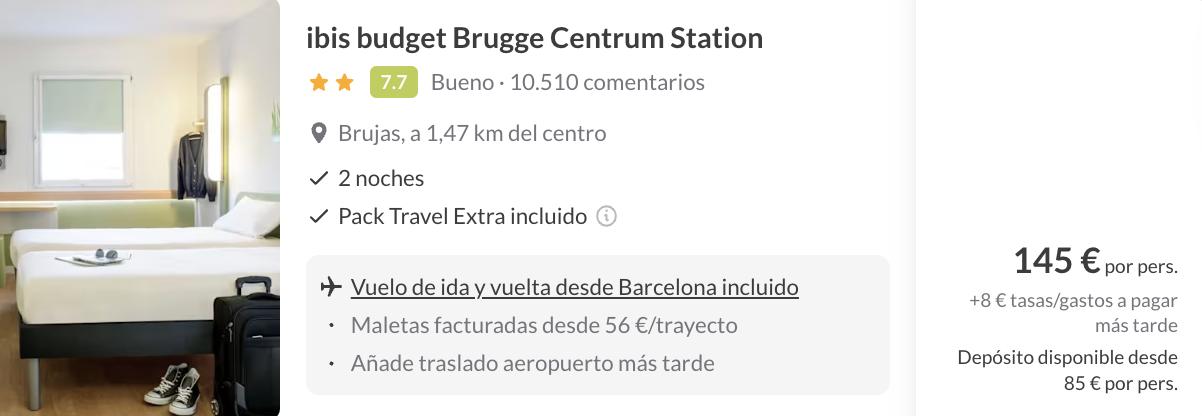This screenshot has height=416, width=1202.
Task: Click Añade traslado aeropuerto más tarde
Action: coord(533,363)
